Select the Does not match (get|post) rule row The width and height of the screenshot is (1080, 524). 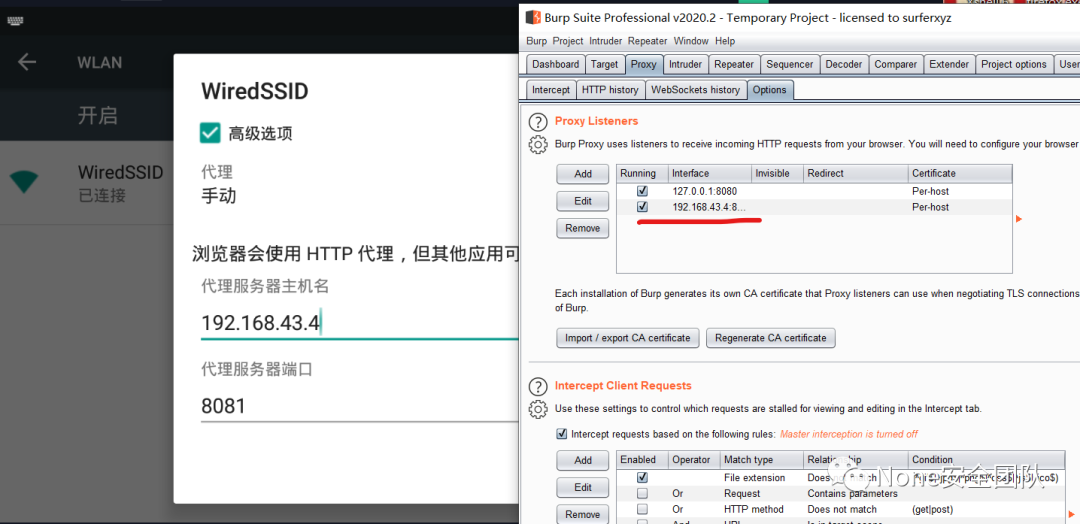(841, 509)
